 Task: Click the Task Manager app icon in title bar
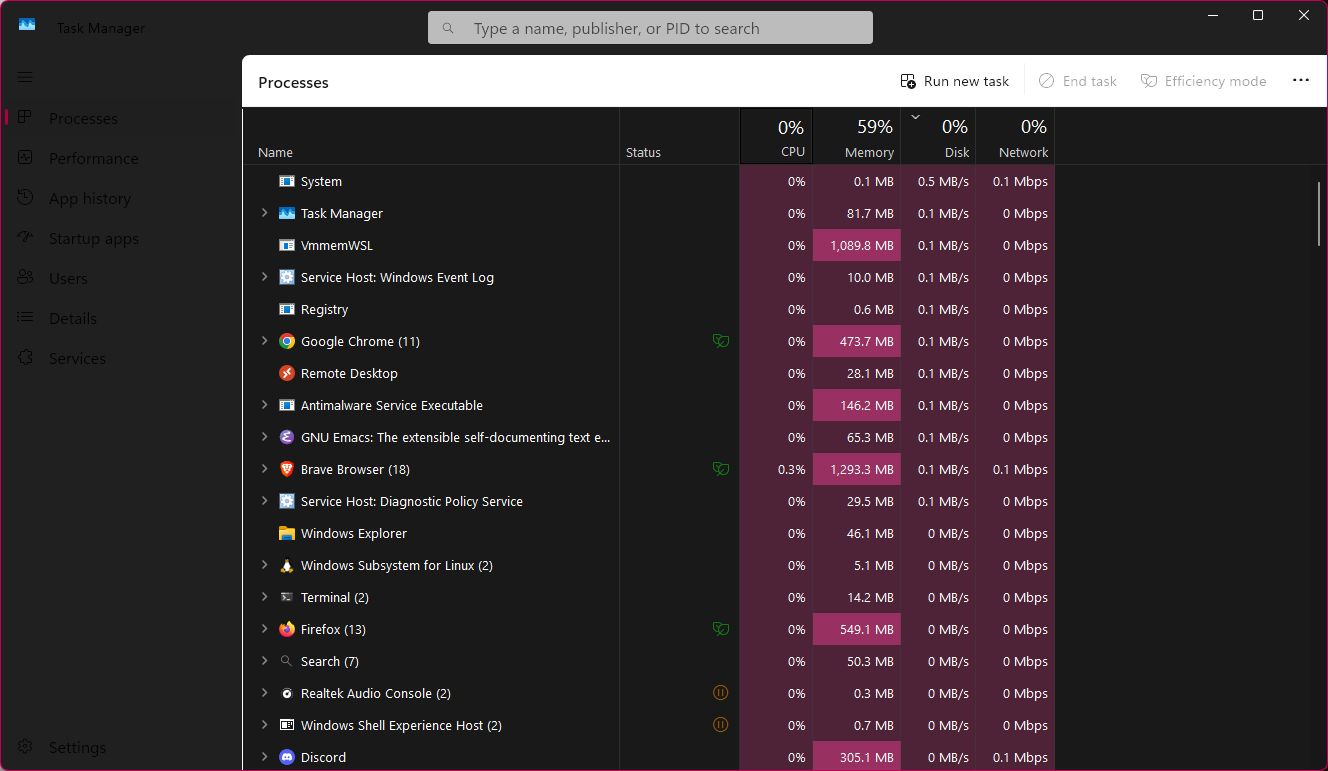pyautogui.click(x=27, y=24)
